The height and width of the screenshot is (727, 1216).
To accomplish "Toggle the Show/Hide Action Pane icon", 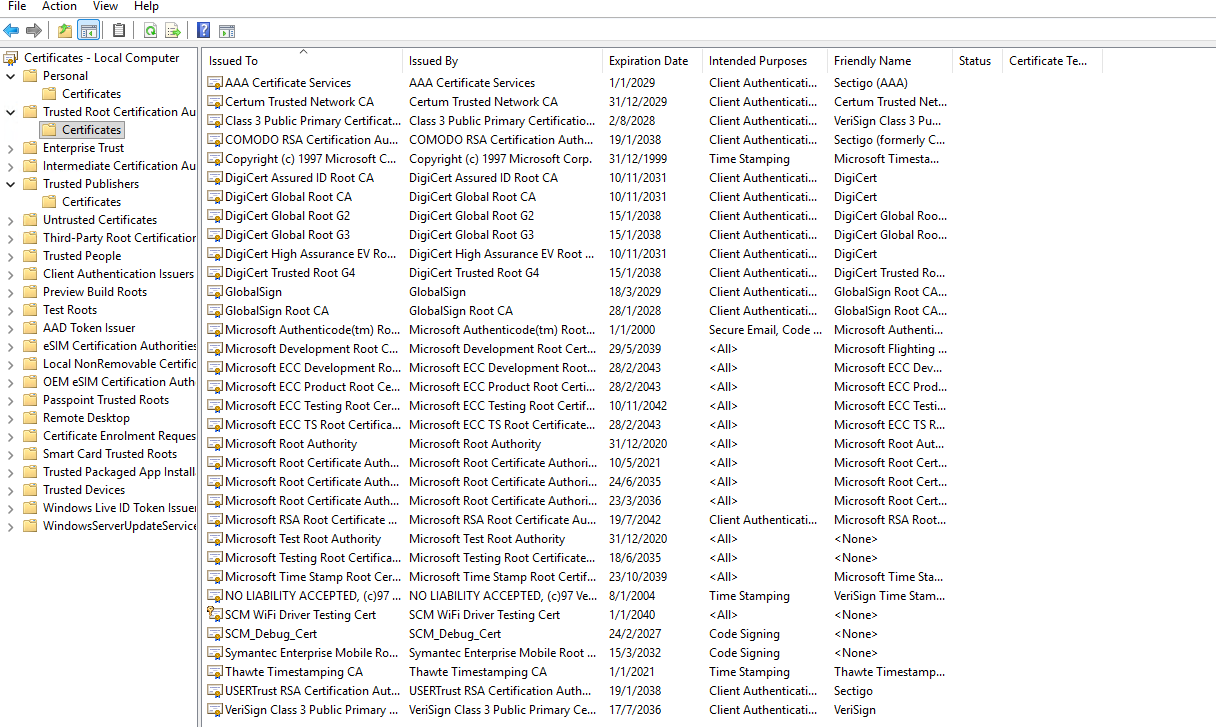I will tap(227, 31).
